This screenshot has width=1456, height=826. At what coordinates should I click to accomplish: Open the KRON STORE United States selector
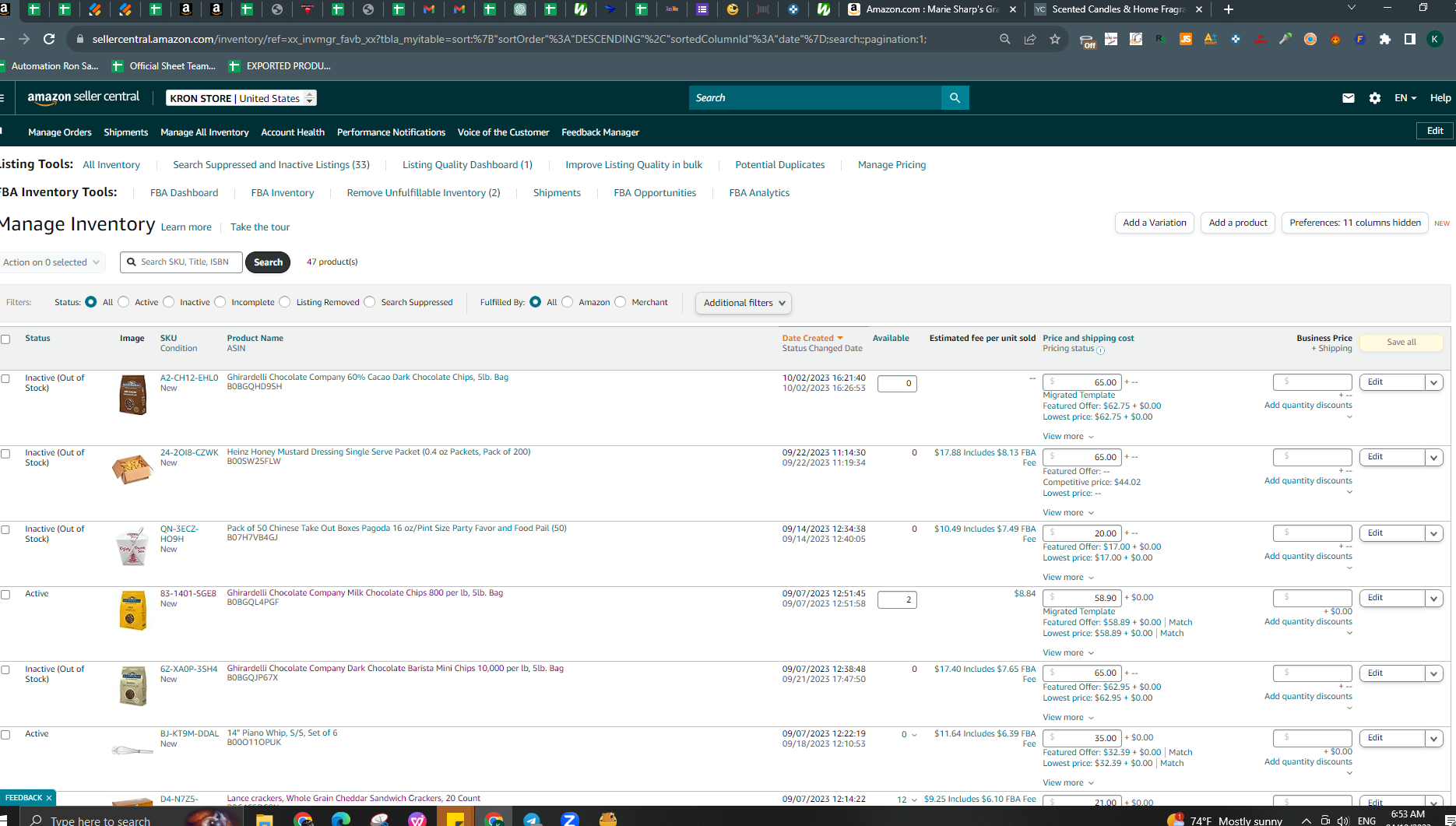pyautogui.click(x=241, y=98)
